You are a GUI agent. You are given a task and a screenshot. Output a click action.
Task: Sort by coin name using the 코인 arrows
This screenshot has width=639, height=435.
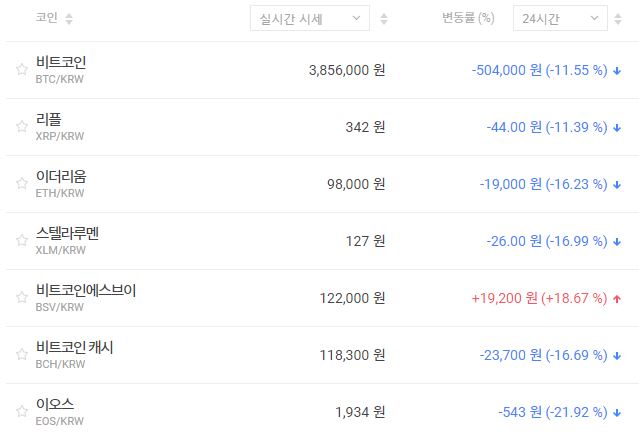(69, 19)
